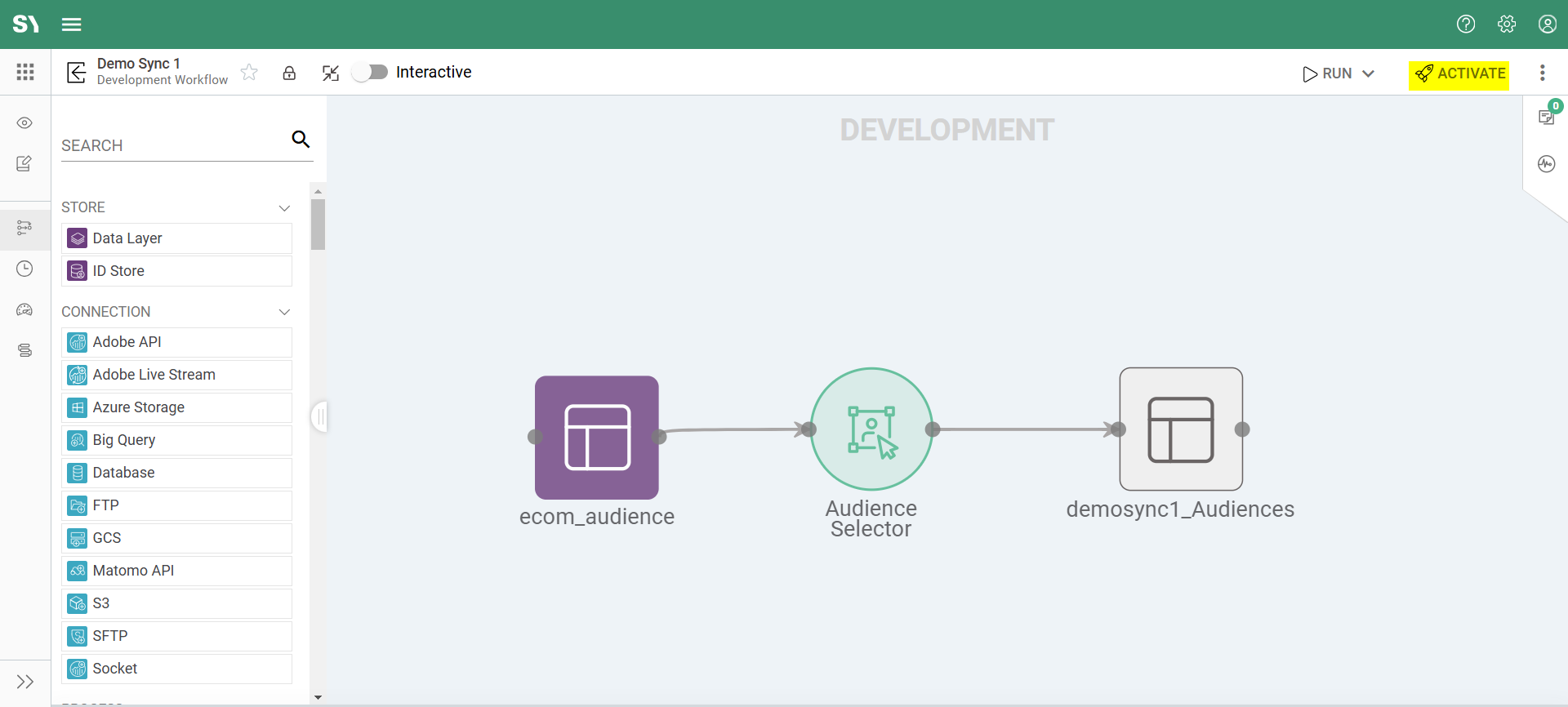Click the component list vertical scrollbar

coord(318,225)
